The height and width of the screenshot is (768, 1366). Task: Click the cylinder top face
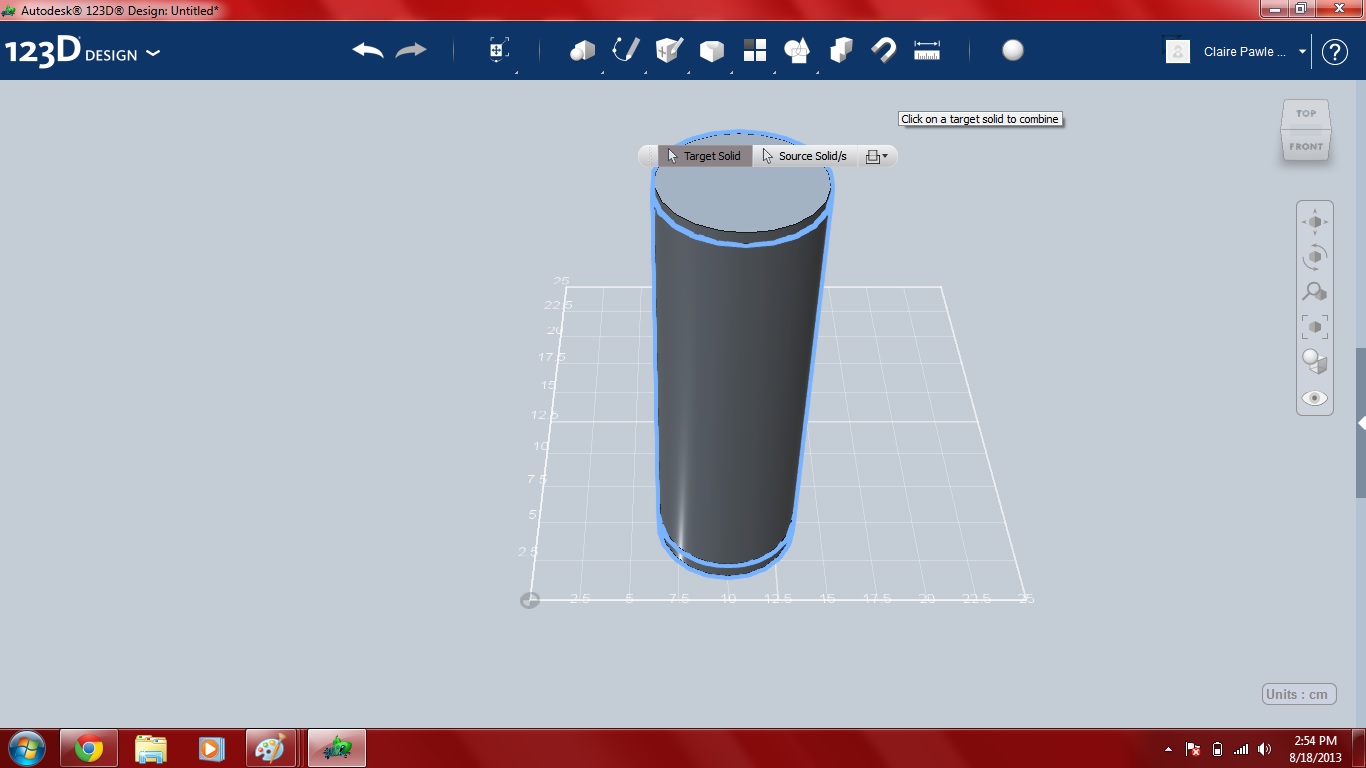point(742,190)
